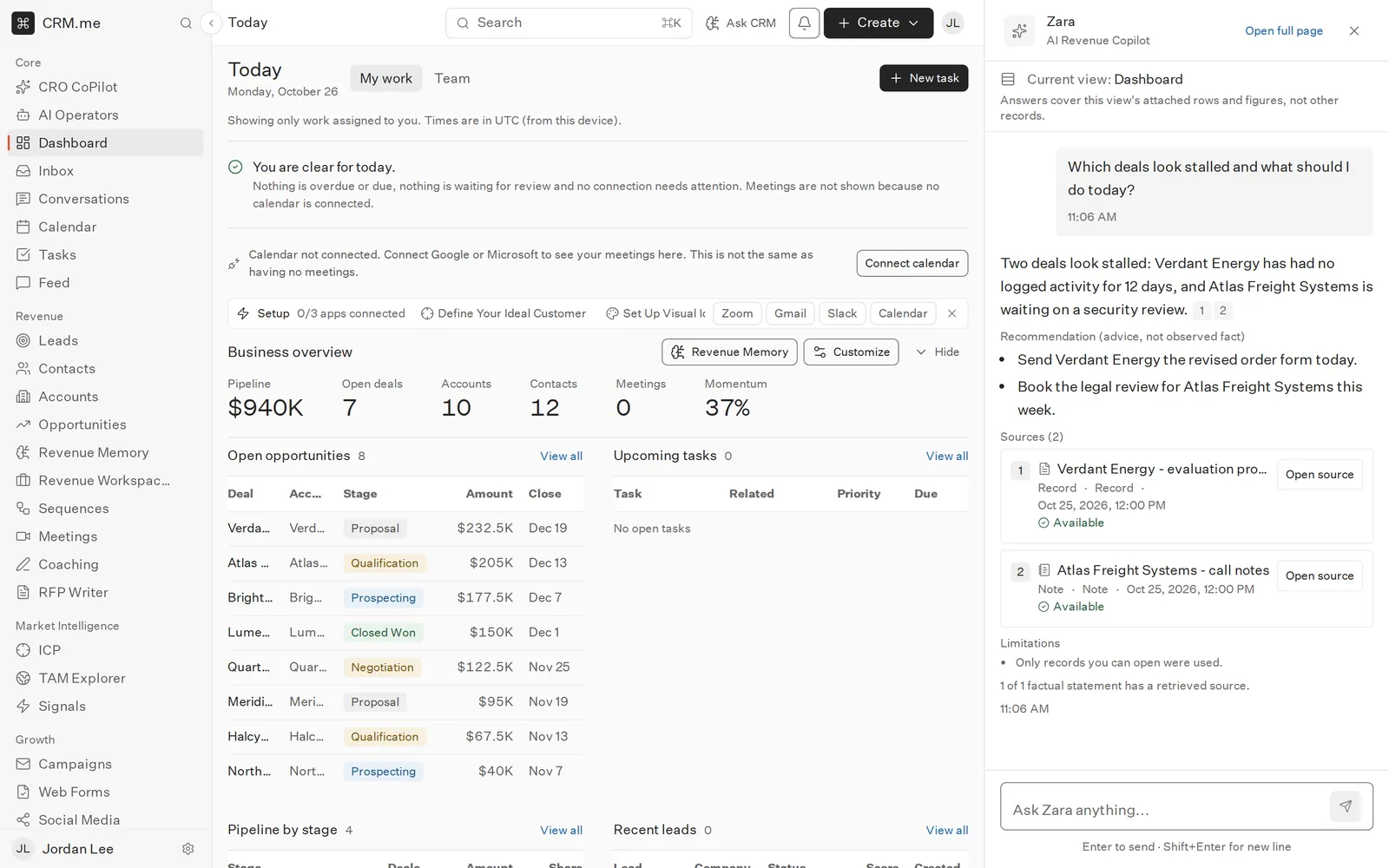Click the sidebar search magnifier icon

(x=186, y=23)
